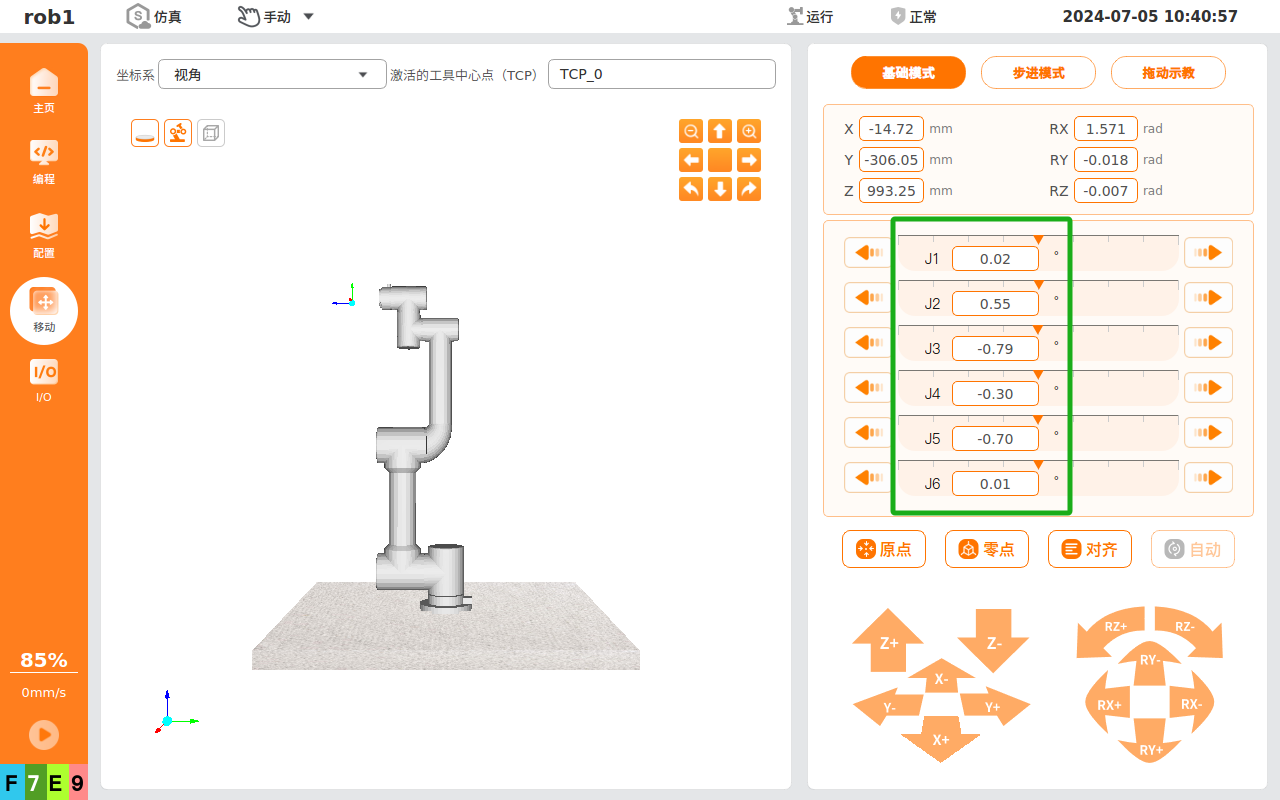The width and height of the screenshot is (1280, 800).
Task: Click the X position value field
Action: [x=891, y=129]
